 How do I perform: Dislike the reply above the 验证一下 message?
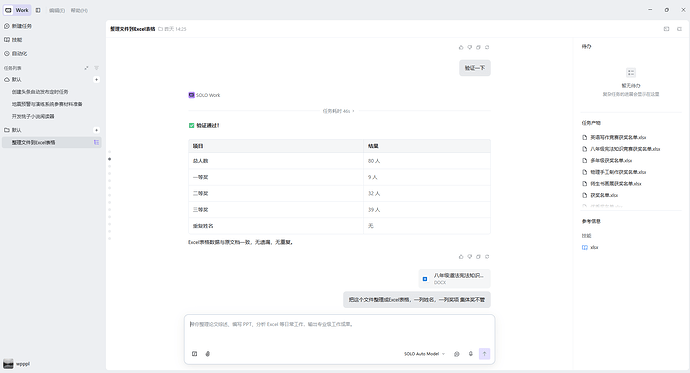[470, 47]
